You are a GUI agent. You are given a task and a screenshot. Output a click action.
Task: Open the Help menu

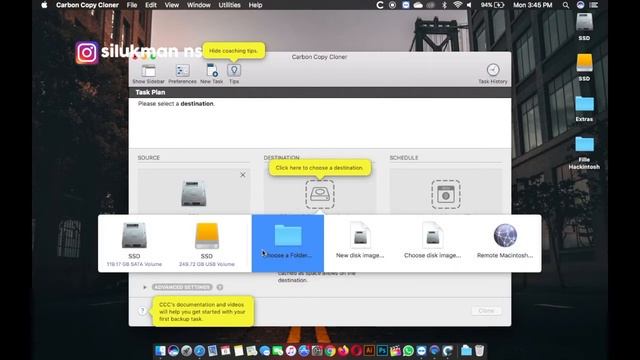[x=256, y=5]
